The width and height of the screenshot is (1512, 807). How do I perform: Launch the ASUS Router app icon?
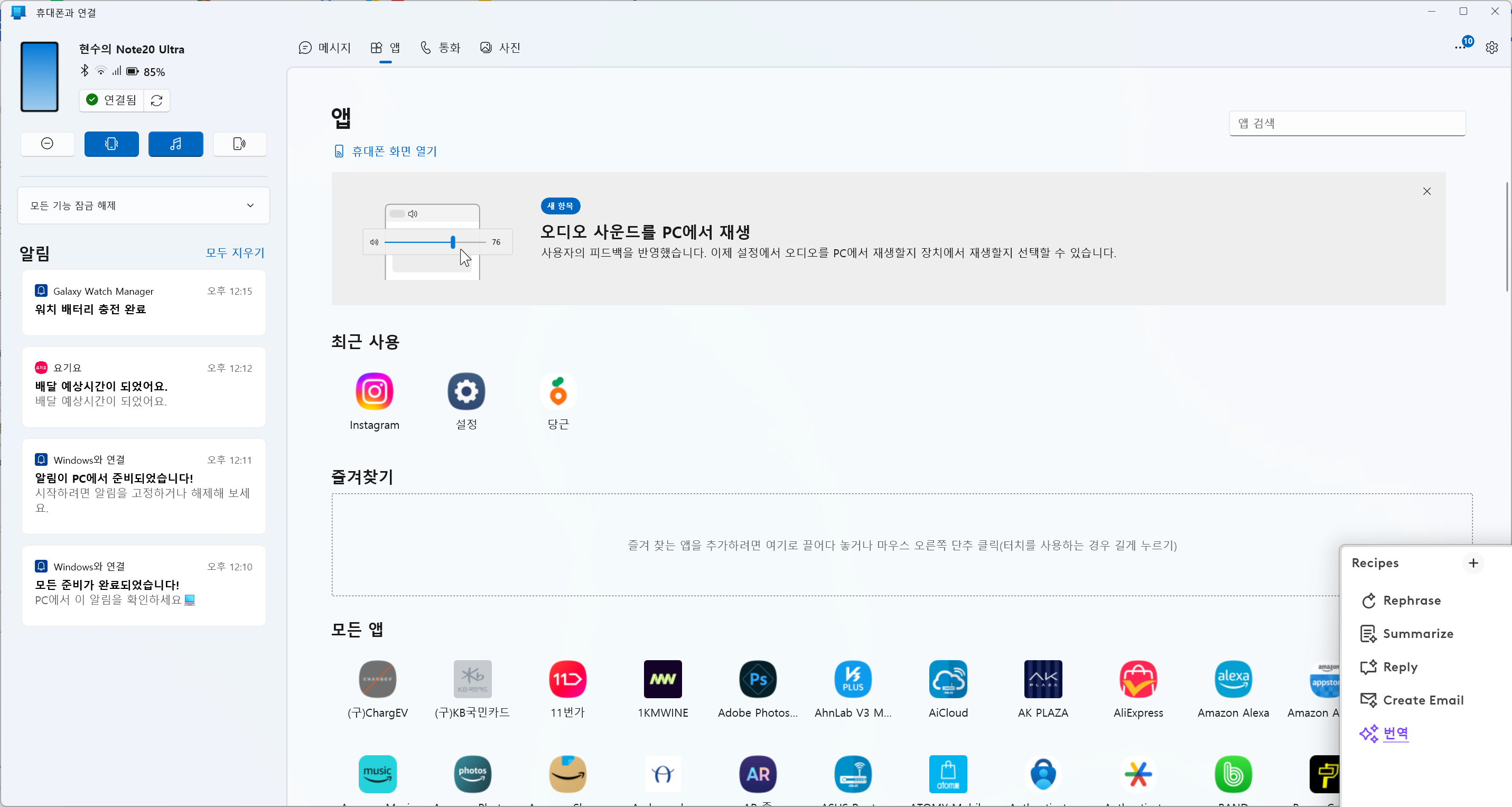[853, 774]
